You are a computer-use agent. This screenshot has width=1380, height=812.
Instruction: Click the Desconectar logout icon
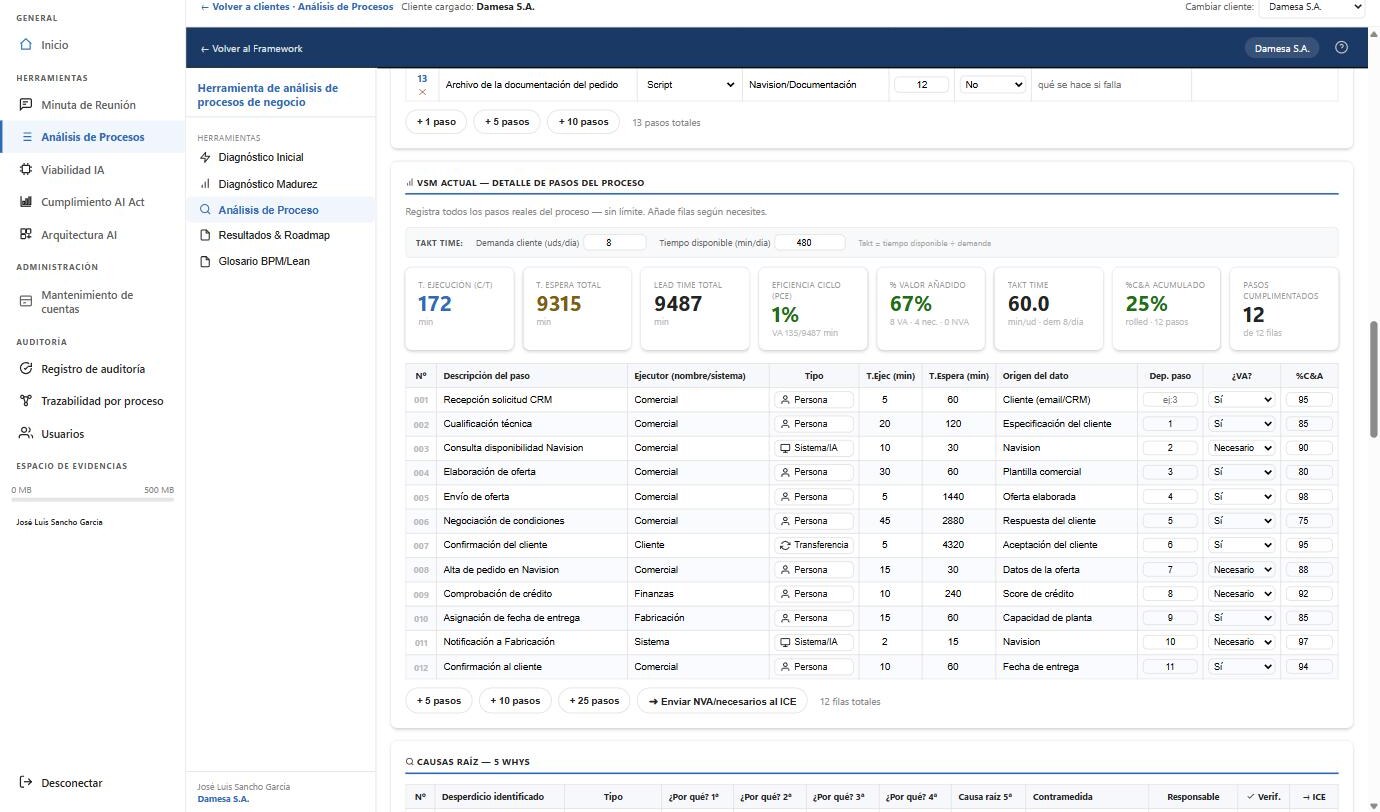tap(26, 783)
